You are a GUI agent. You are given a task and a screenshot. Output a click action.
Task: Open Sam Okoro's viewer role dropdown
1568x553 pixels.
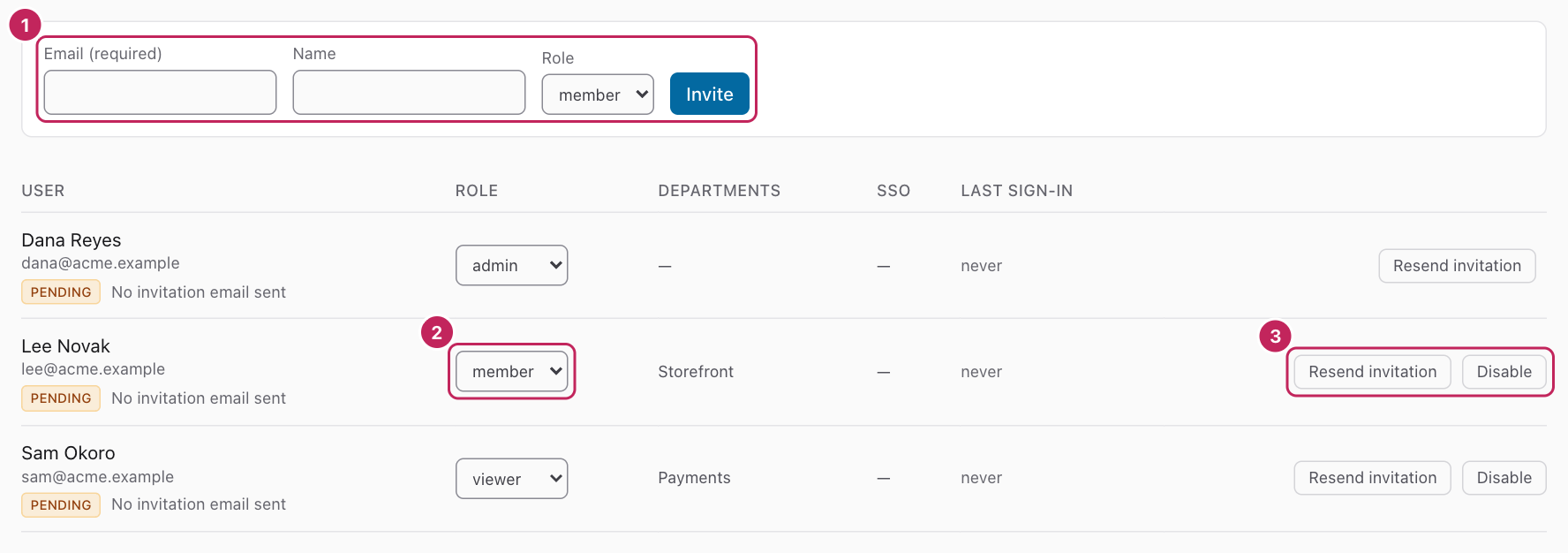tap(512, 479)
